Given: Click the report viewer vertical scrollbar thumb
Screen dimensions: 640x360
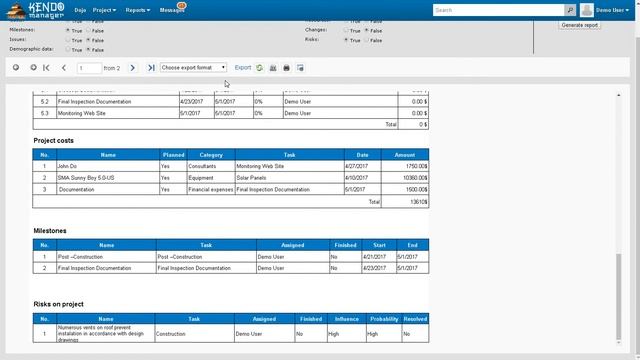Looking at the screenshot, I should [618, 296].
